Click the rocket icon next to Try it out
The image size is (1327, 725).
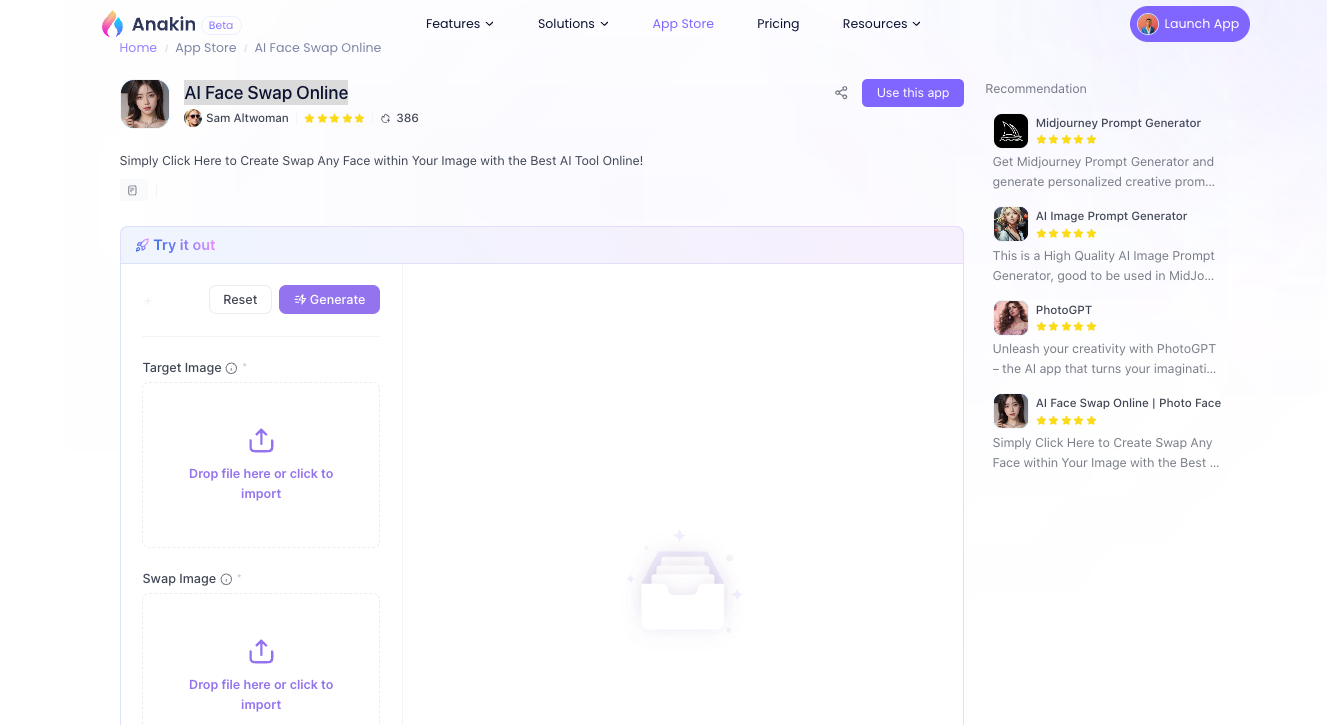(x=142, y=245)
